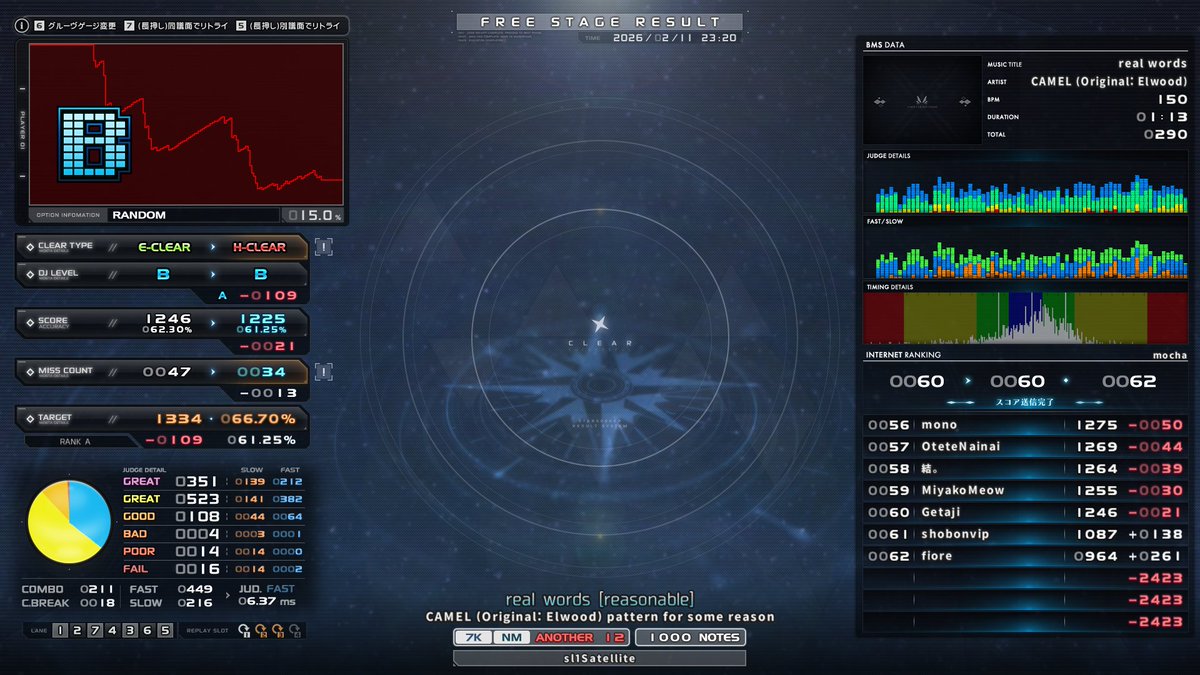Viewport: 1200px width, 675px height.
Task: Select the orange replay slot 3 icon
Action: point(277,630)
